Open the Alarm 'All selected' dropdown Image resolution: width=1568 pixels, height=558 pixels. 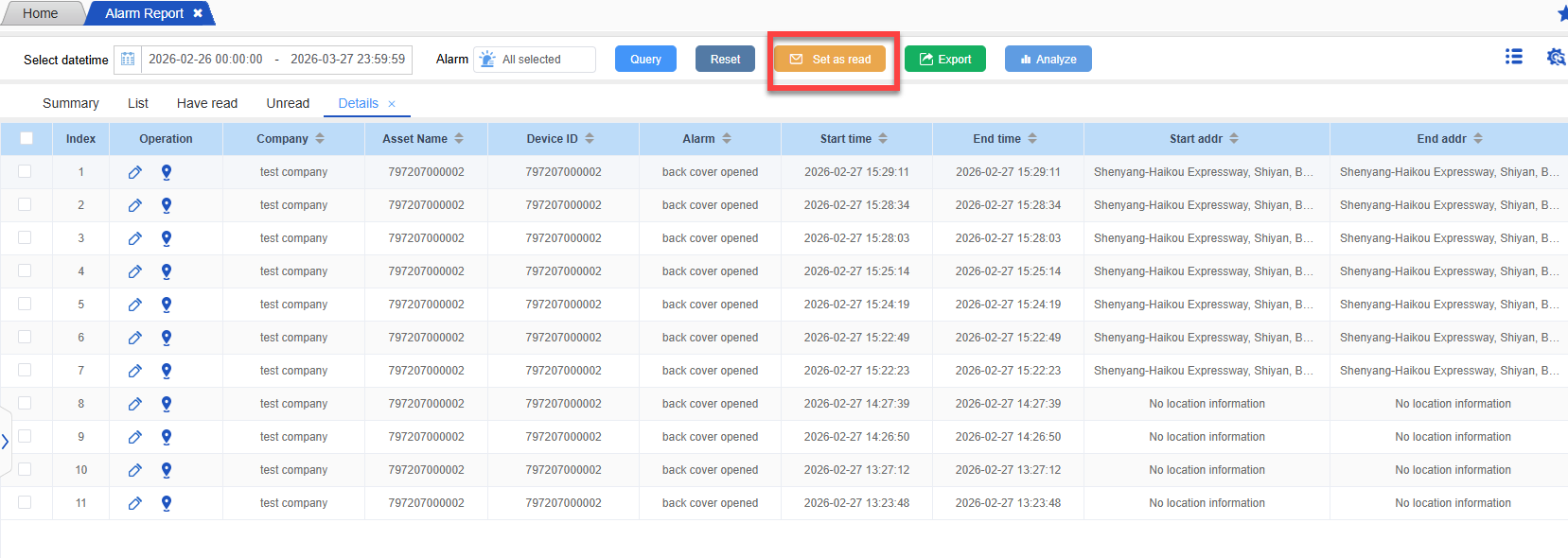[x=536, y=60]
